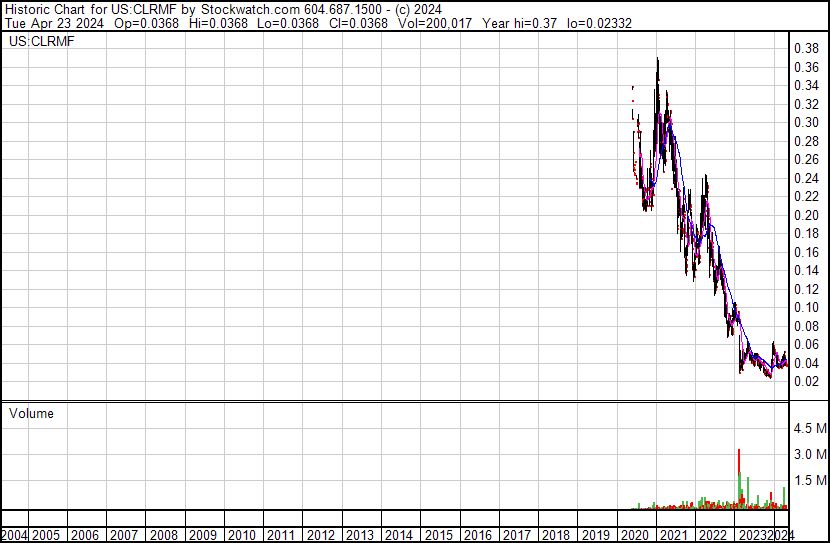Click the 2013 year label on time axis
This screenshot has height=543, width=830.
(x=360, y=536)
